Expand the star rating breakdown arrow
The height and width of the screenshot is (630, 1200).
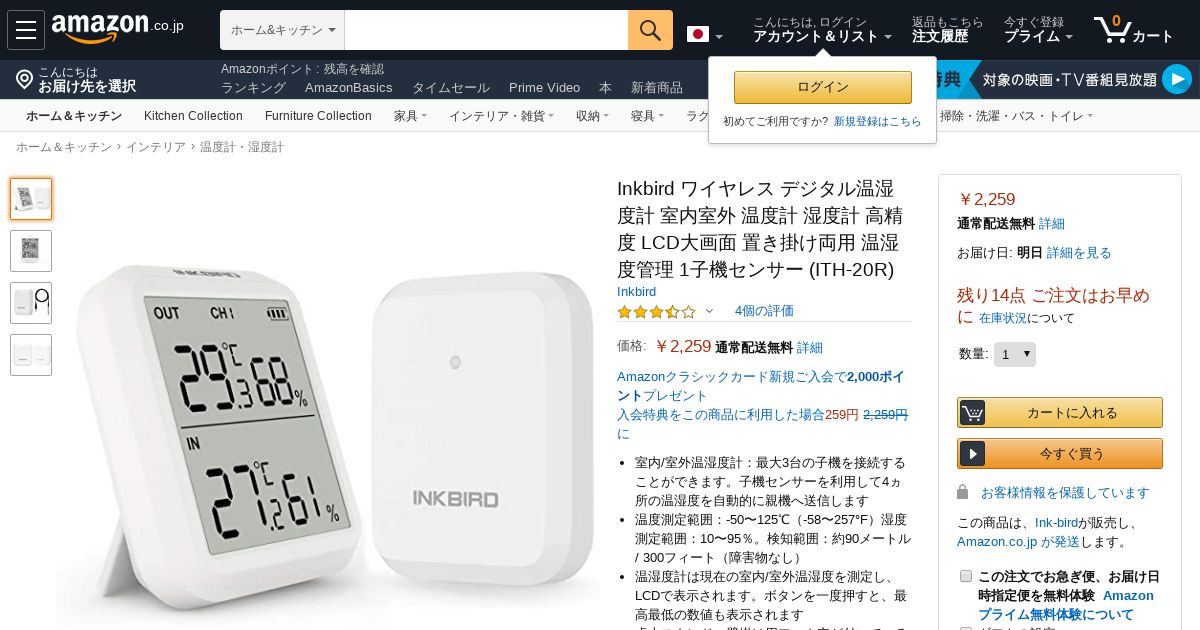[710, 311]
